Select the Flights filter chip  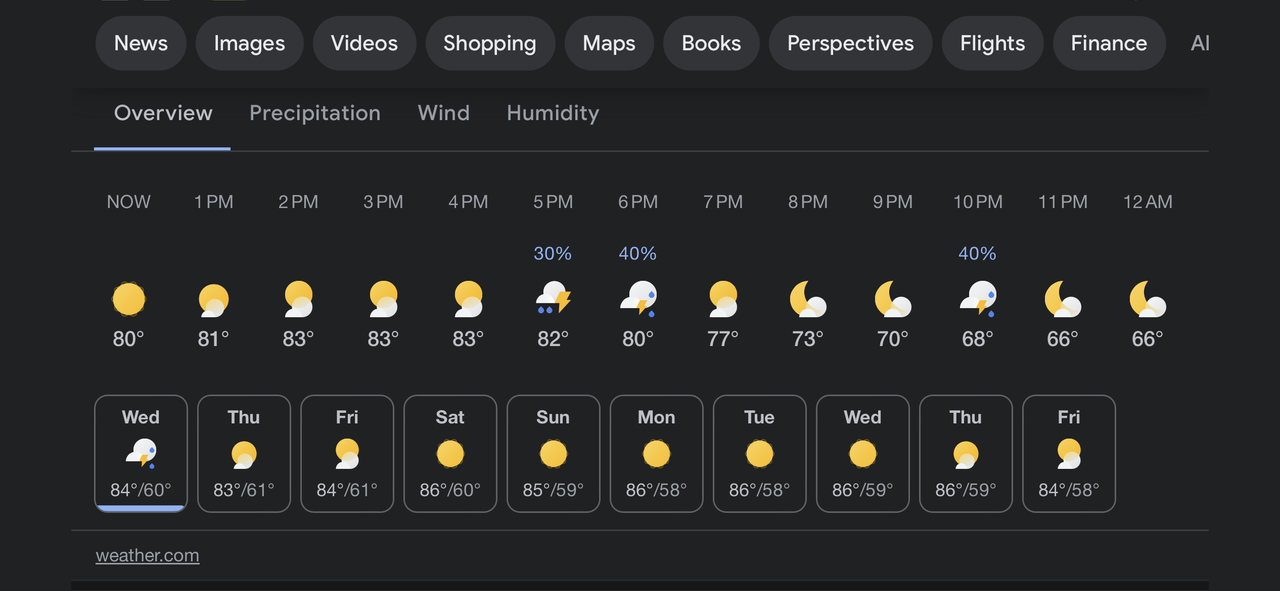[992, 43]
